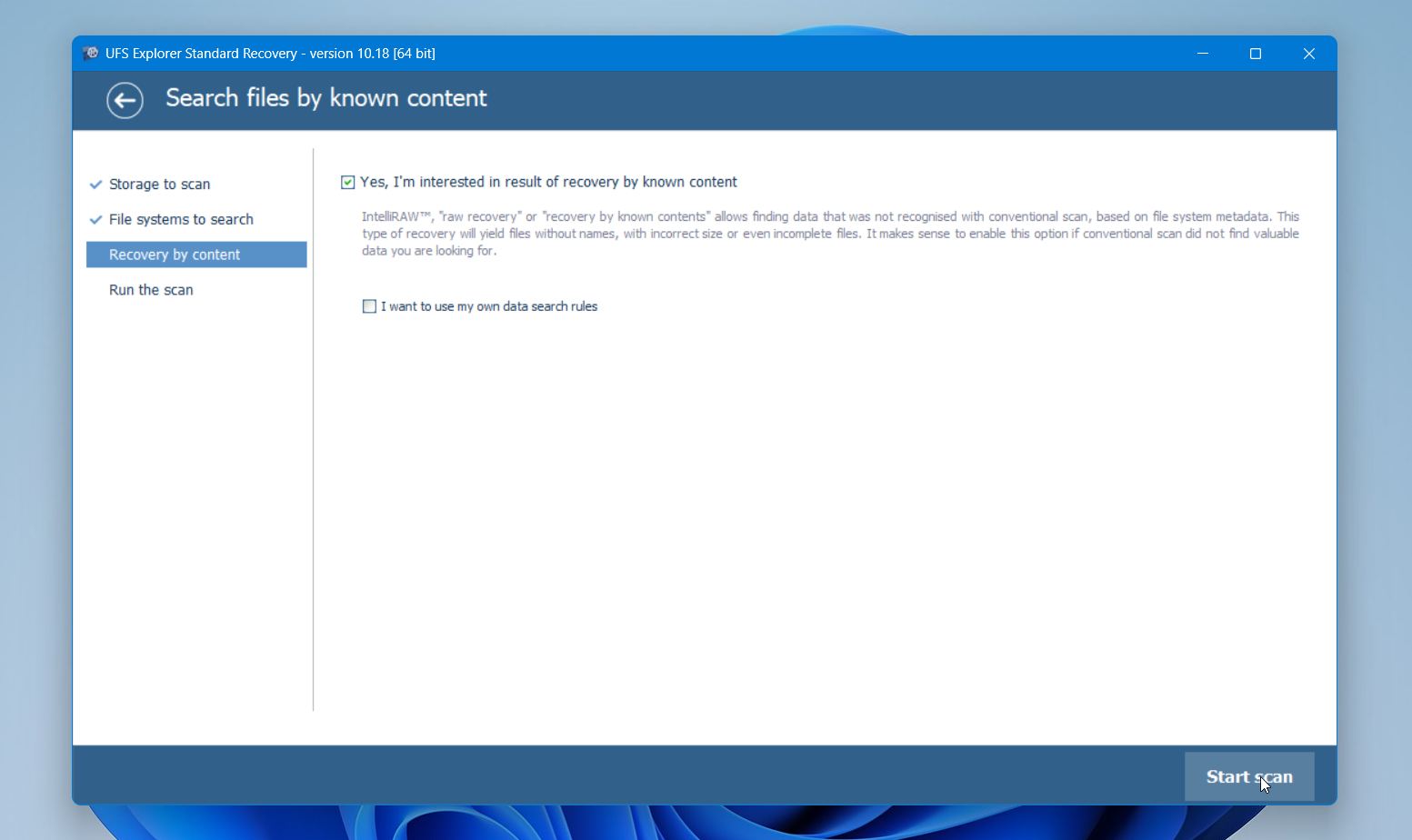1412x840 pixels.
Task: Click the UFS Explorer app icon in title bar
Action: (90, 54)
